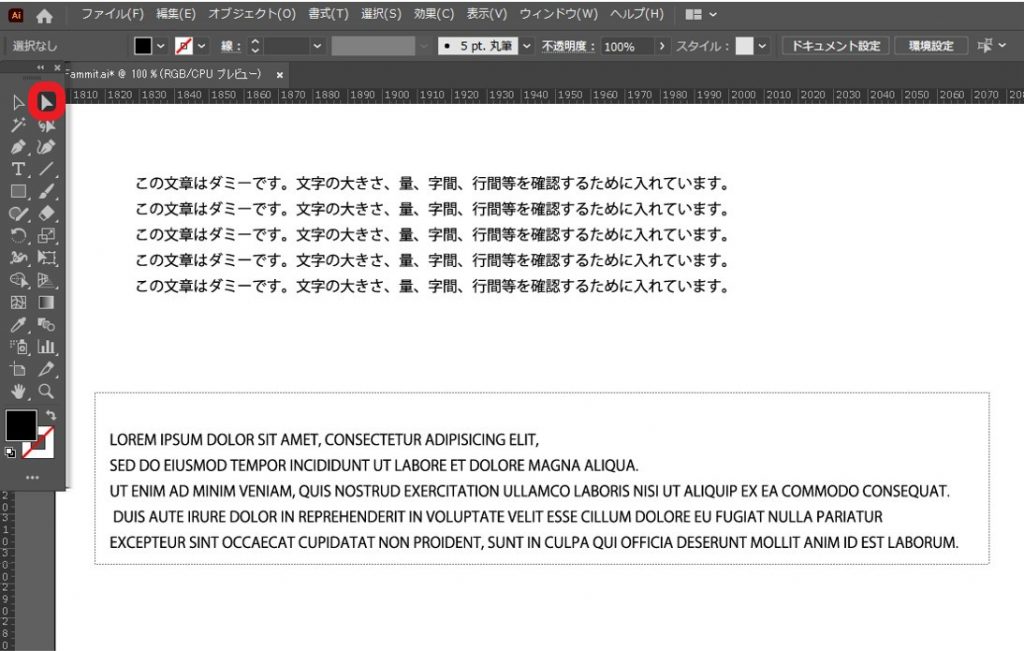Open the workspace switcher dropdown
This screenshot has height=651, width=1024.
tap(701, 14)
